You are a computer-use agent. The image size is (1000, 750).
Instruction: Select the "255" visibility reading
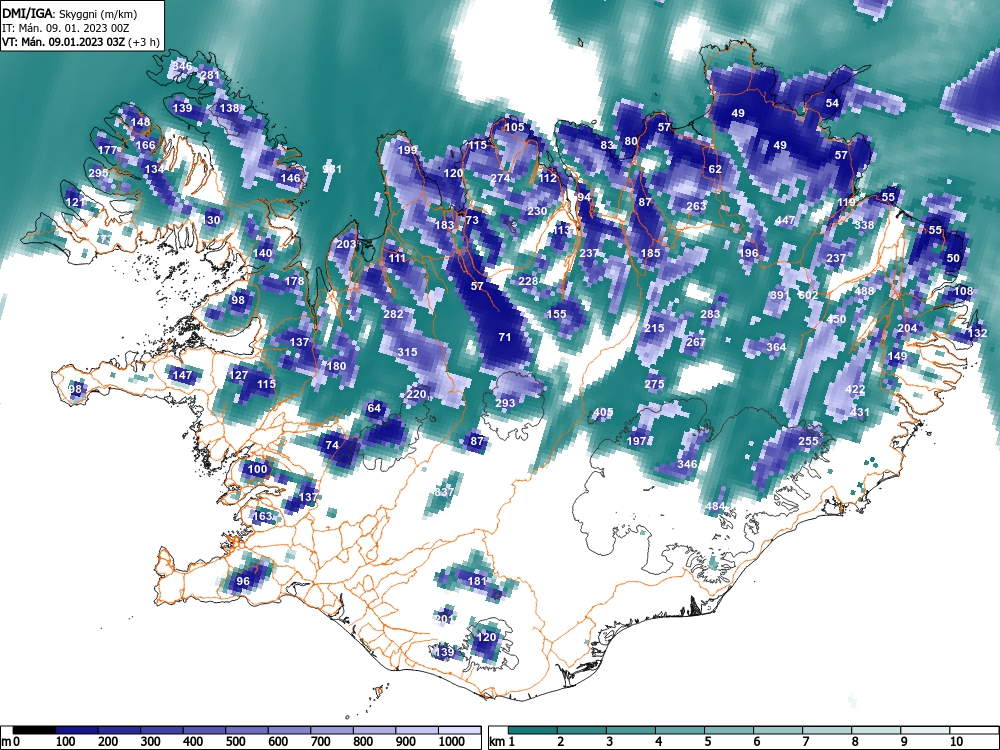(808, 441)
